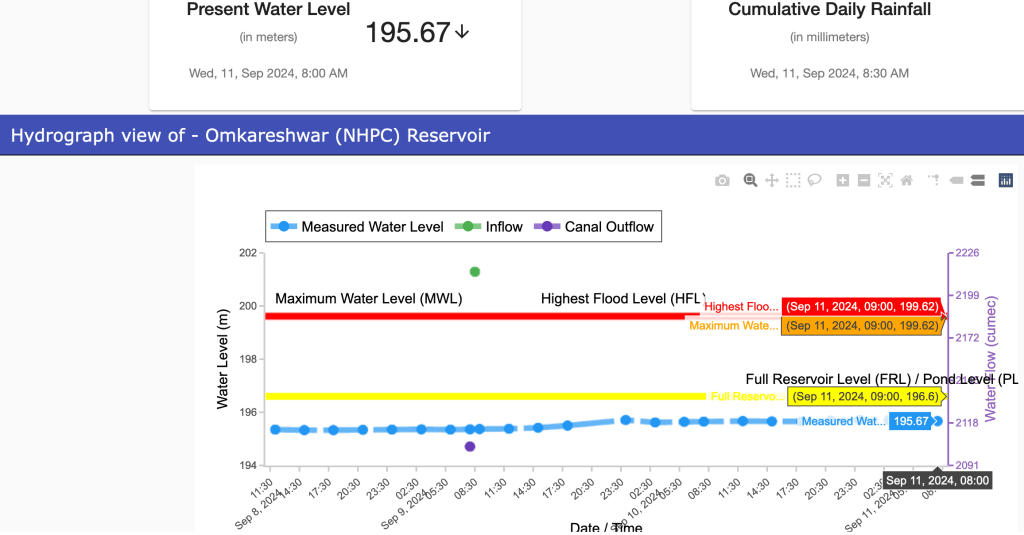Select the Zoom tool in chart toolbar
Image resolution: width=1024 pixels, height=535 pixels.
pyautogui.click(x=750, y=181)
